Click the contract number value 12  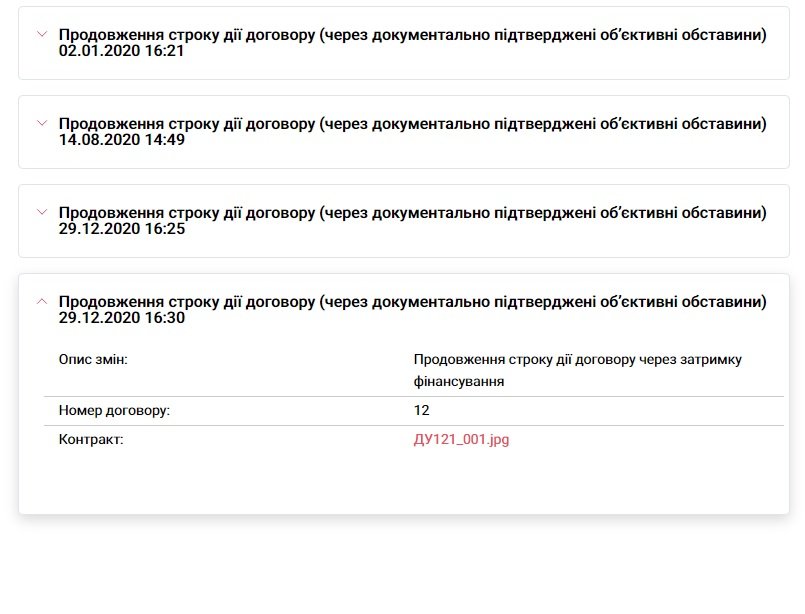click(x=421, y=410)
